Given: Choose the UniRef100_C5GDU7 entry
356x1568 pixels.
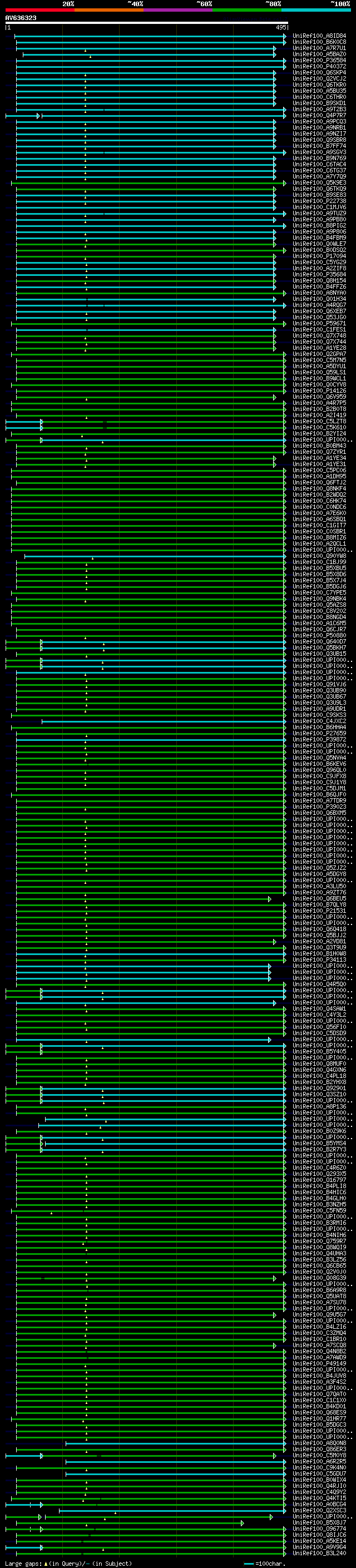Looking at the screenshot, I should tap(319, 1473).
